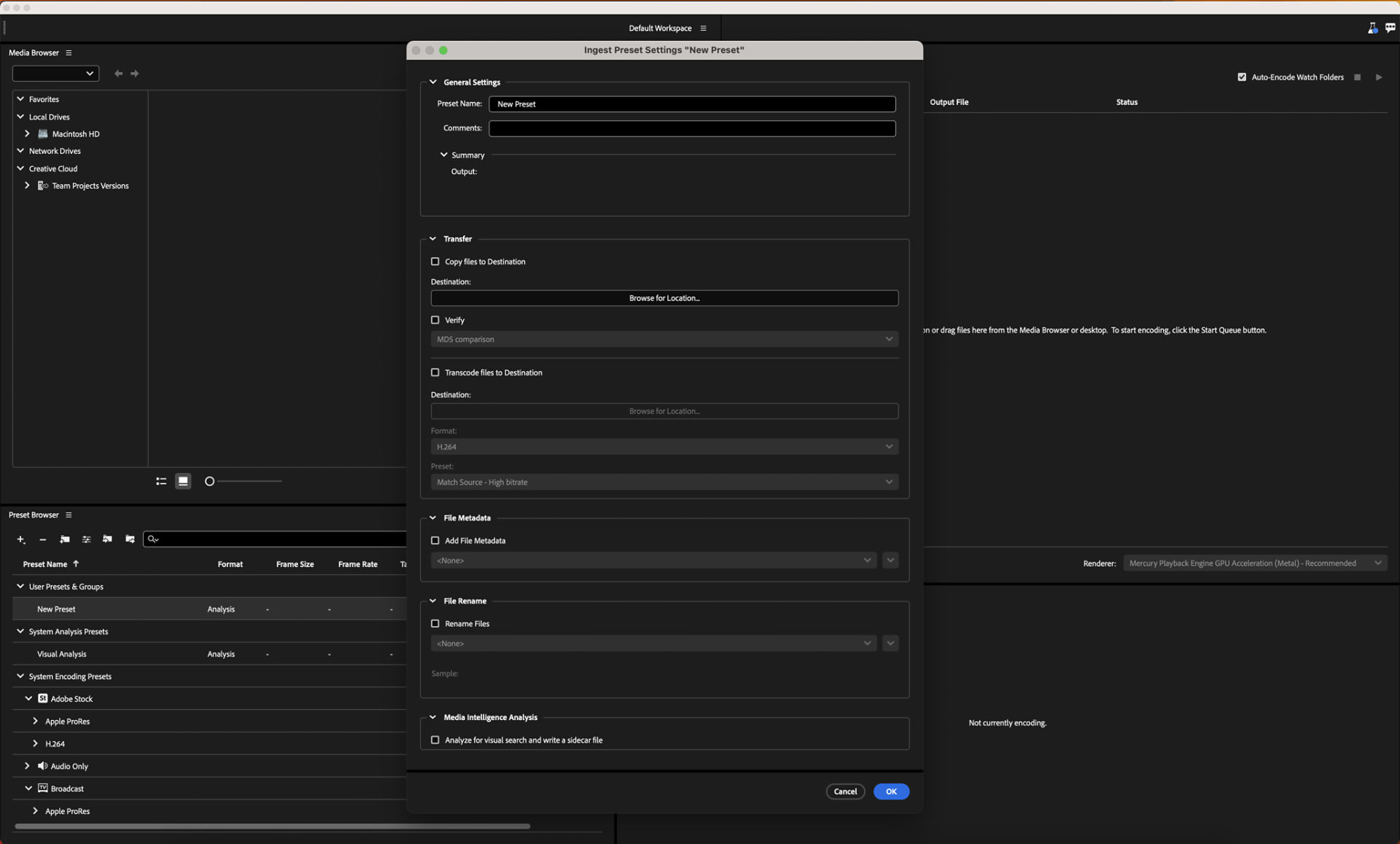The image size is (1400, 844).
Task: Open the Media Browser panel menu
Action: (69, 52)
